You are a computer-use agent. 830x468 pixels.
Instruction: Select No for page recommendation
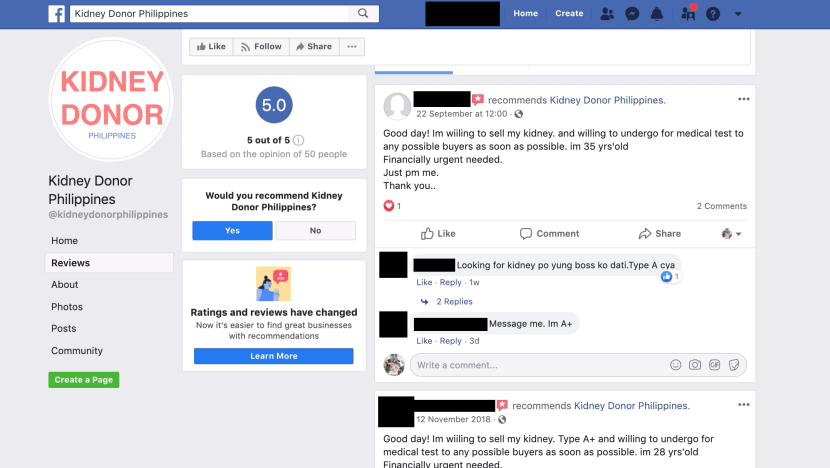click(315, 231)
